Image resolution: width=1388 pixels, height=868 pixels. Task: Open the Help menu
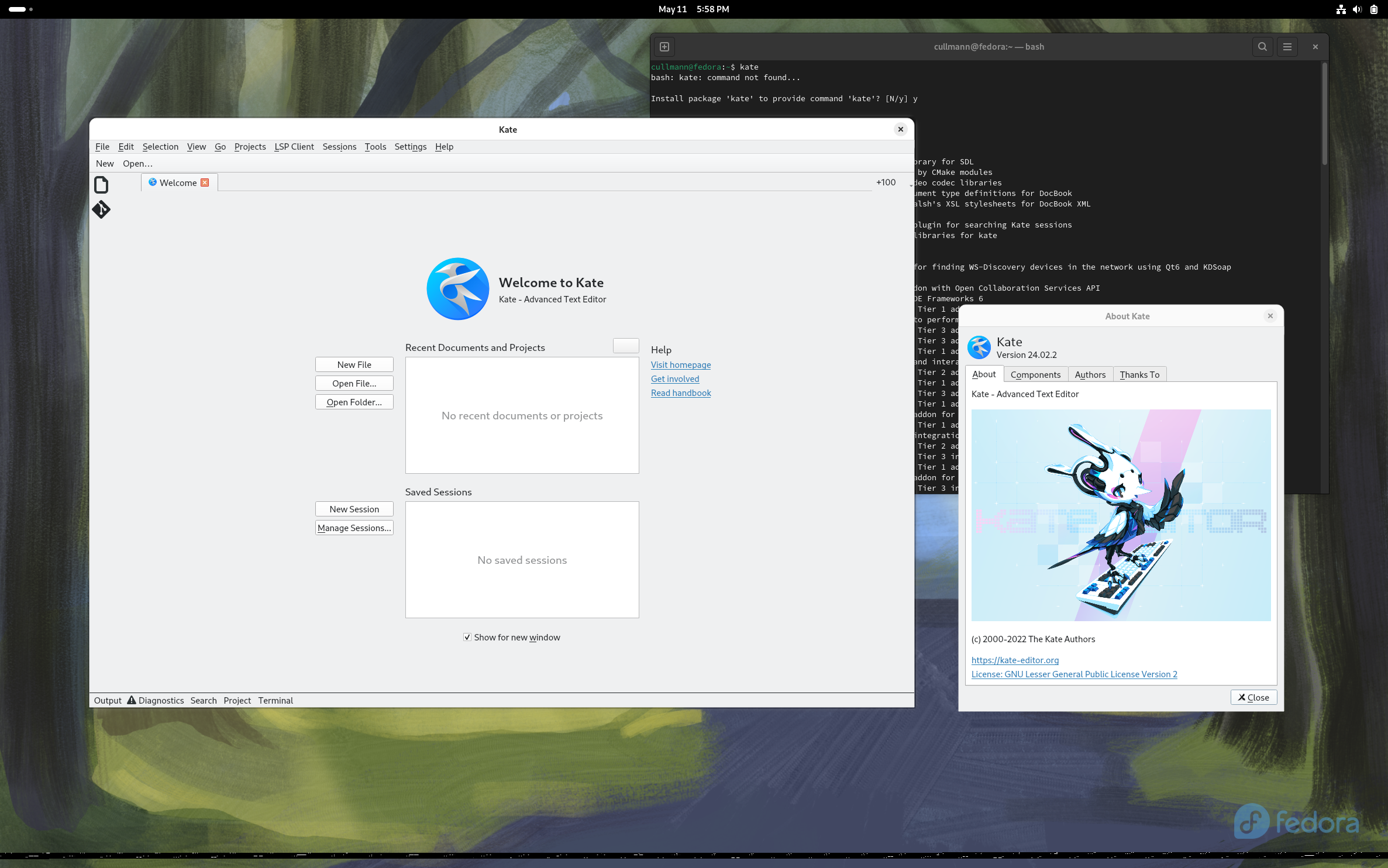(x=444, y=147)
